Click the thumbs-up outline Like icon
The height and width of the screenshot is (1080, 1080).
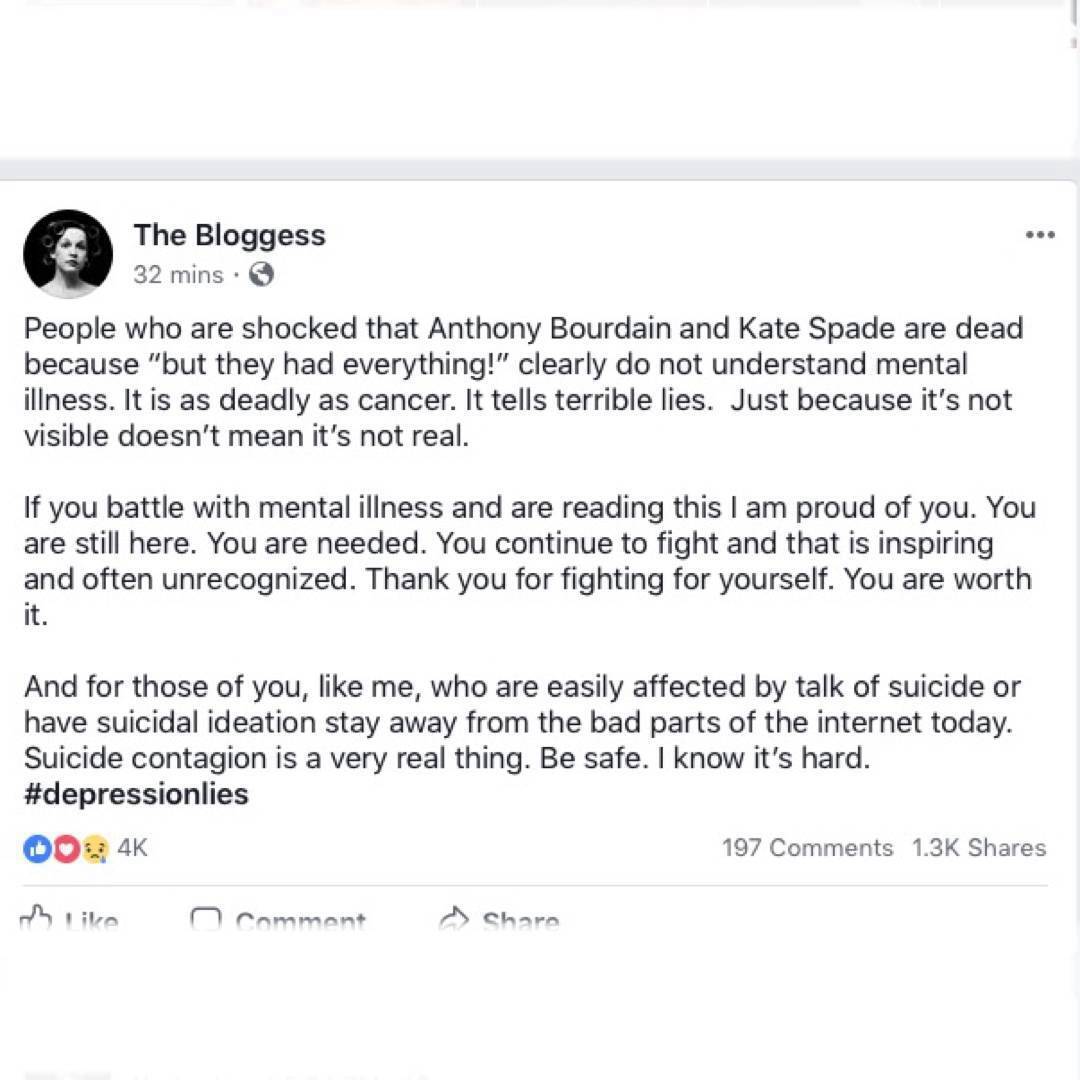point(37,918)
